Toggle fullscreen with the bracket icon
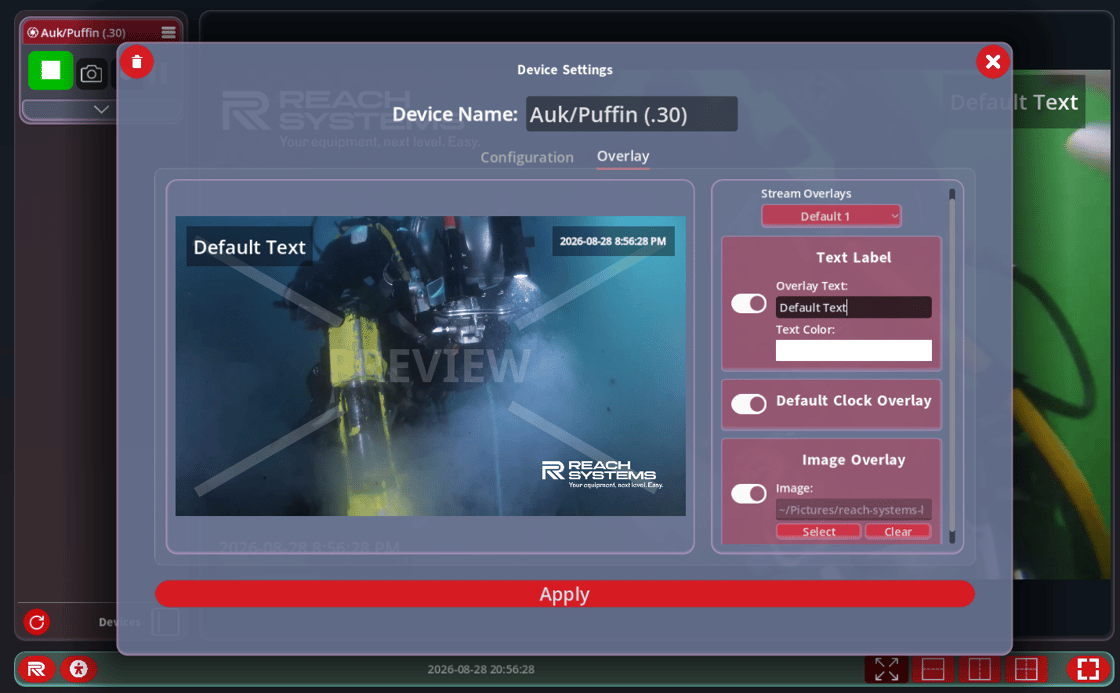This screenshot has width=1120, height=693. tap(1088, 669)
